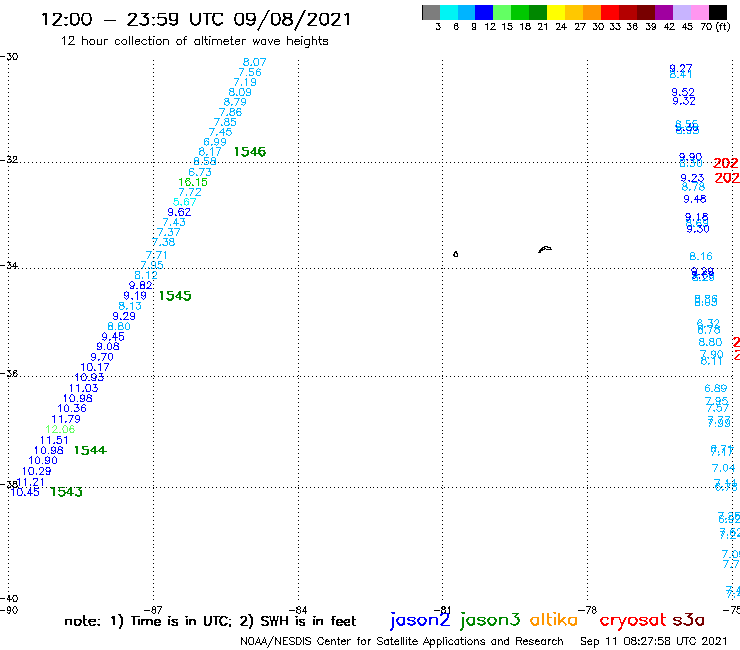
Task: Click the pink swatch in the color scale
Action: click(699, 12)
